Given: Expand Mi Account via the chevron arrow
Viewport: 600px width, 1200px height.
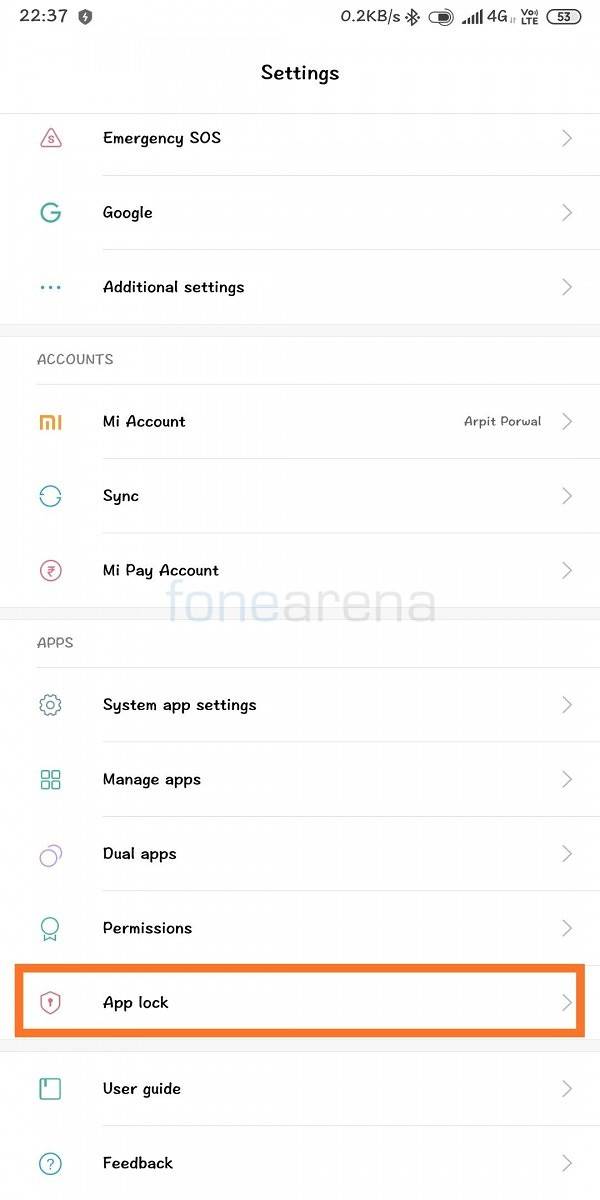Looking at the screenshot, I should coord(567,422).
